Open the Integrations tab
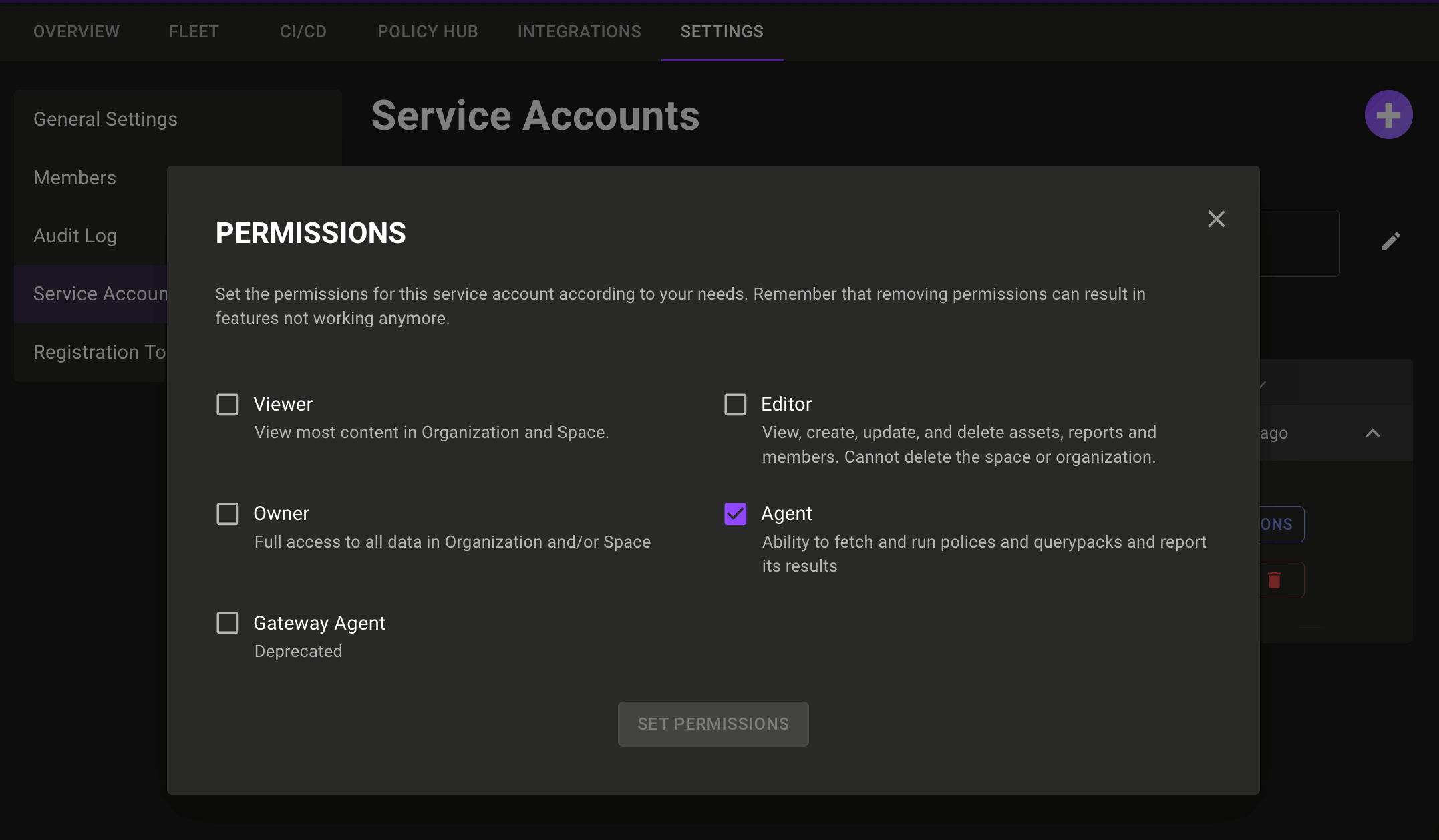Image resolution: width=1439 pixels, height=840 pixels. click(579, 31)
